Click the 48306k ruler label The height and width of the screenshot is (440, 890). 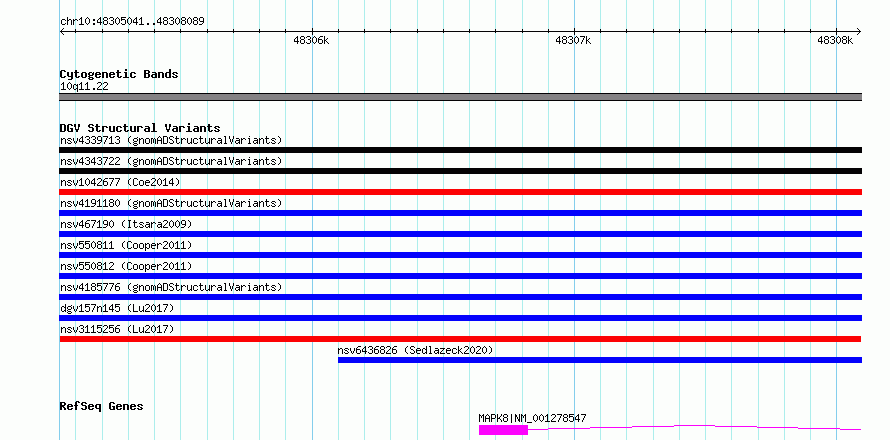tap(310, 40)
